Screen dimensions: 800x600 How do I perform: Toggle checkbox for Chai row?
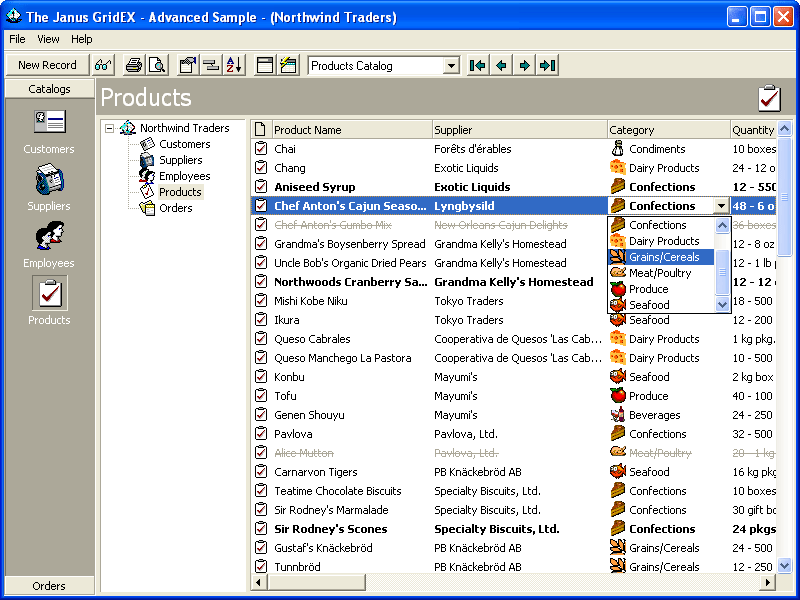tap(261, 149)
